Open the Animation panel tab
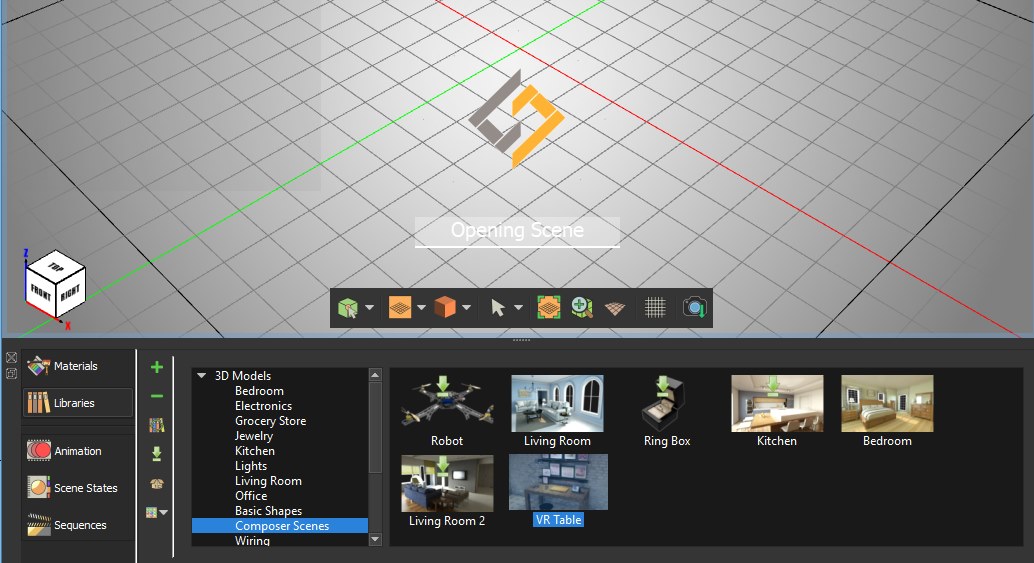The height and width of the screenshot is (563, 1034). (x=77, y=451)
